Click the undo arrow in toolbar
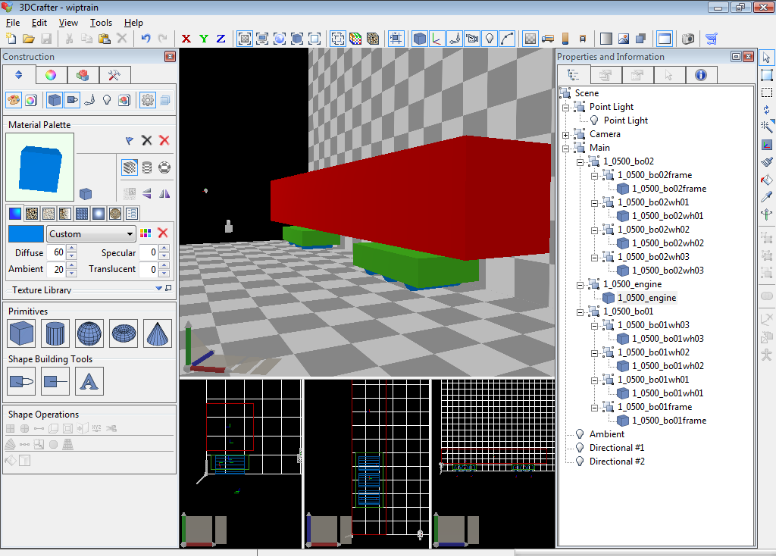Screen dimensions: 776x556 point(145,39)
